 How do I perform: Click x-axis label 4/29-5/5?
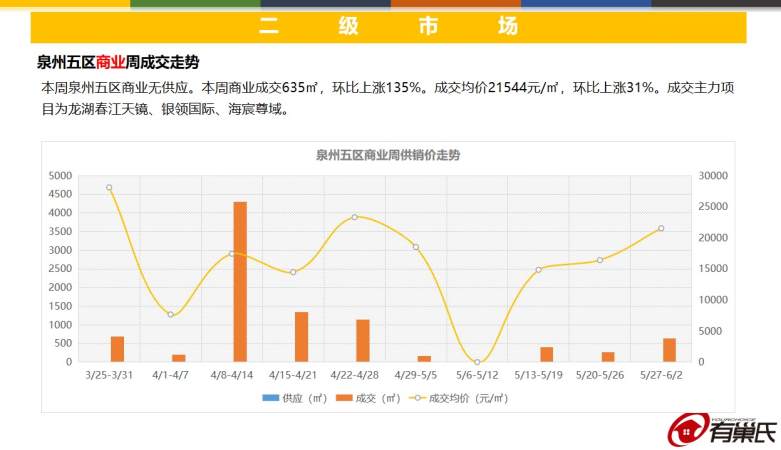pos(416,375)
